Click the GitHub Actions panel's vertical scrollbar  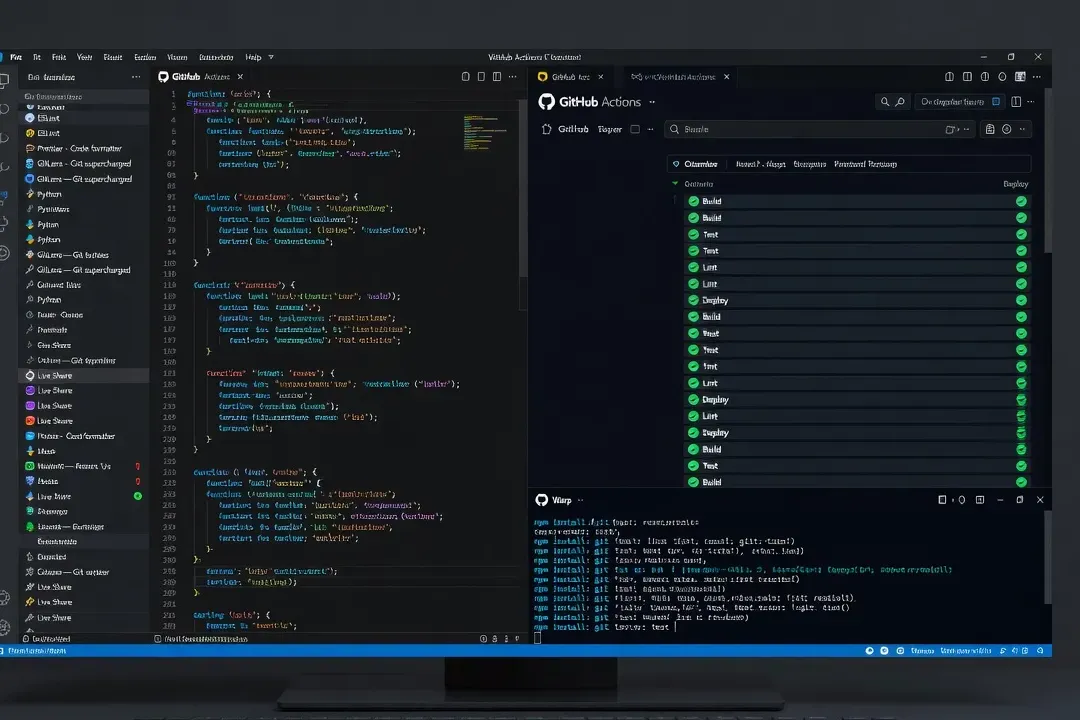(1048, 172)
